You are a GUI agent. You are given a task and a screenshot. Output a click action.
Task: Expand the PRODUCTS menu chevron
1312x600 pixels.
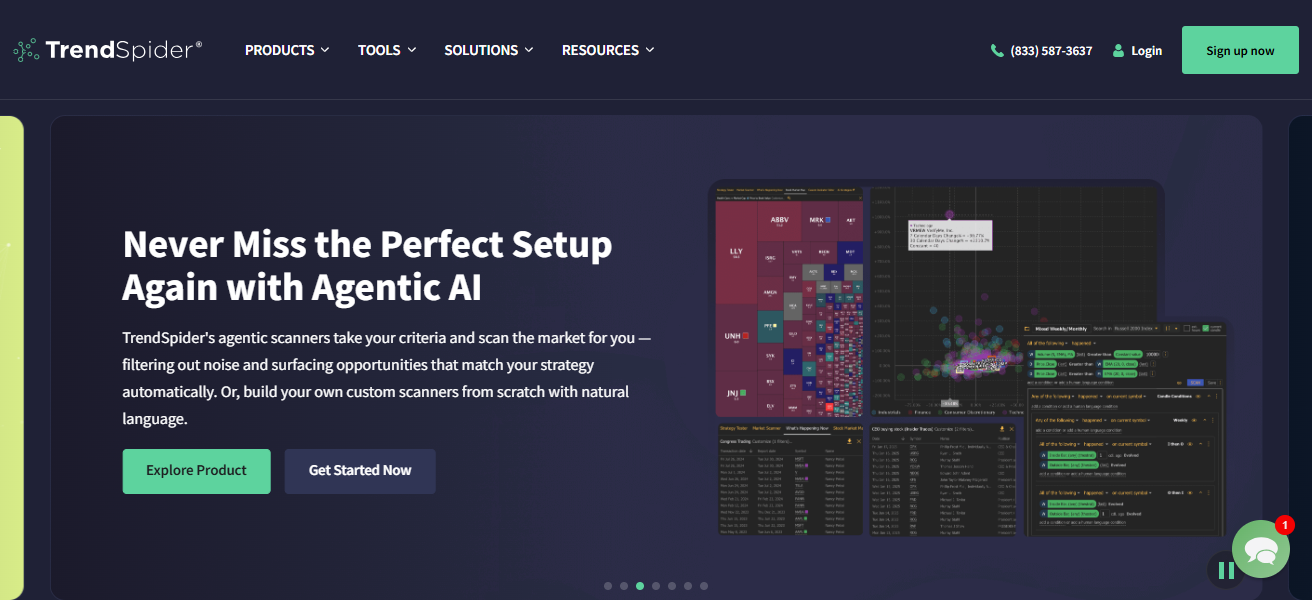(325, 50)
